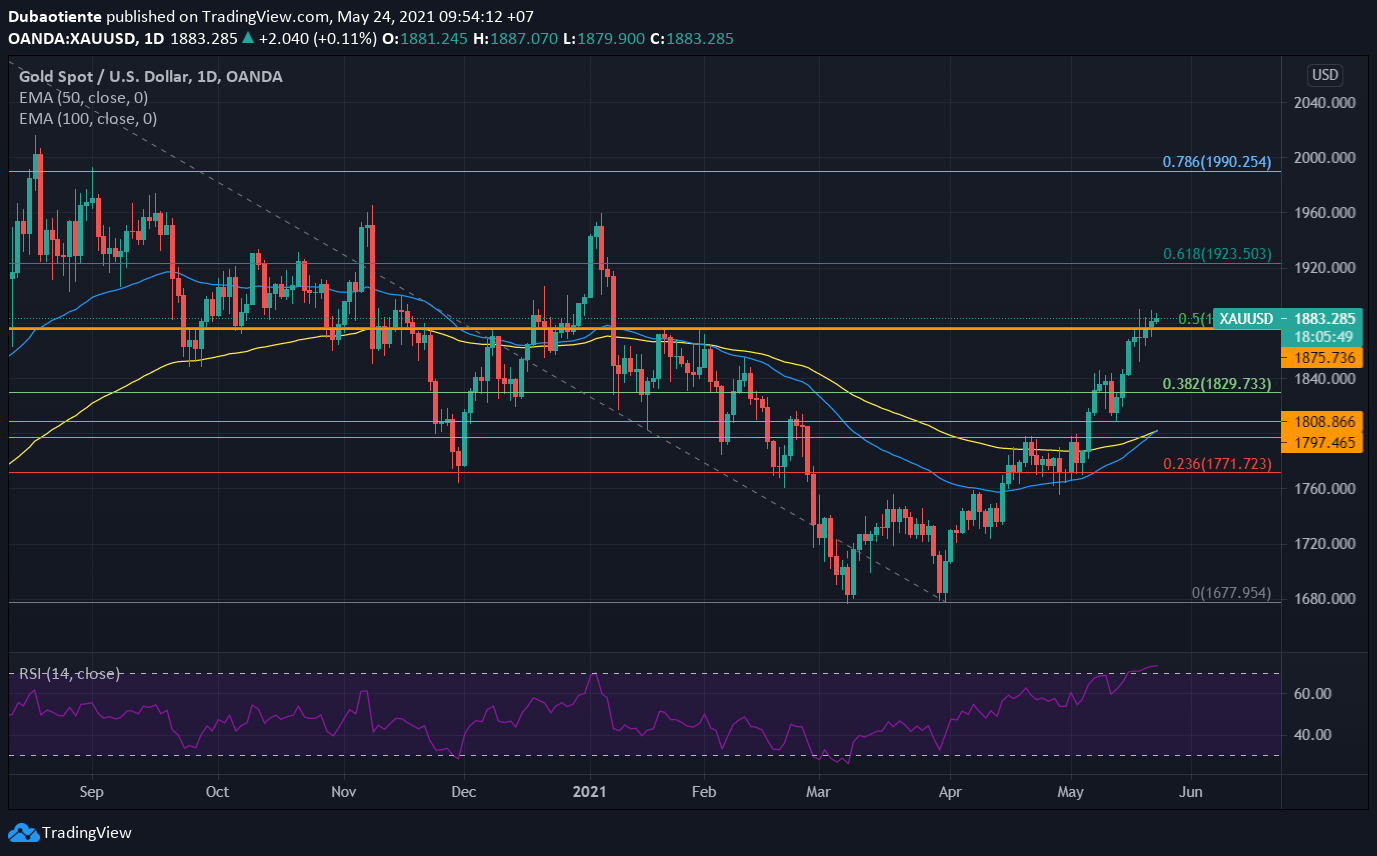Click the Gold Spot / U.S. Dollar title
1377x856 pixels.
point(150,77)
